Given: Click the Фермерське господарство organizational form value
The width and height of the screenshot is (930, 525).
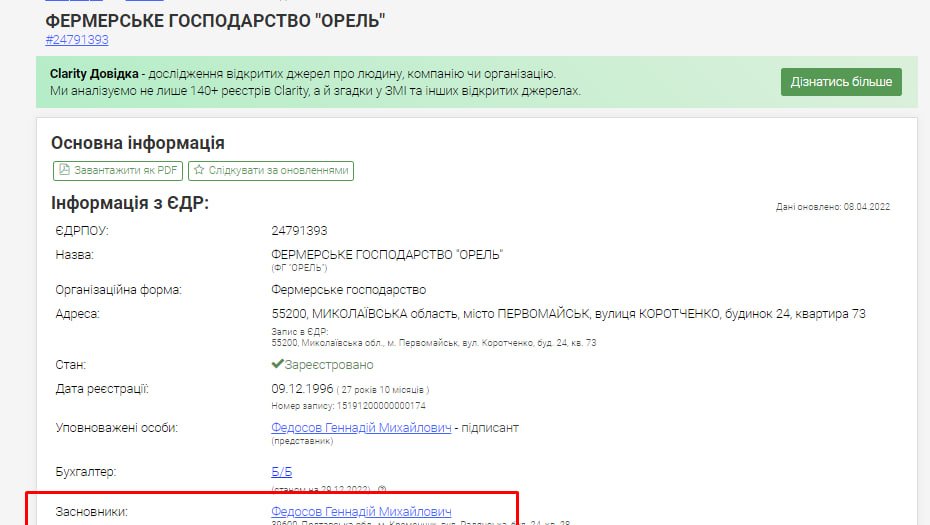Looking at the screenshot, I should [348, 290].
